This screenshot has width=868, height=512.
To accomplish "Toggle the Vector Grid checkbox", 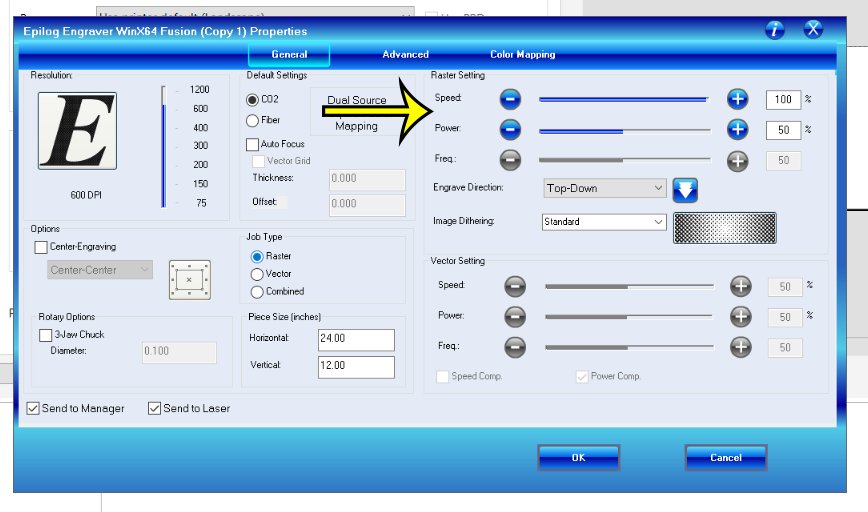I will click(259, 161).
